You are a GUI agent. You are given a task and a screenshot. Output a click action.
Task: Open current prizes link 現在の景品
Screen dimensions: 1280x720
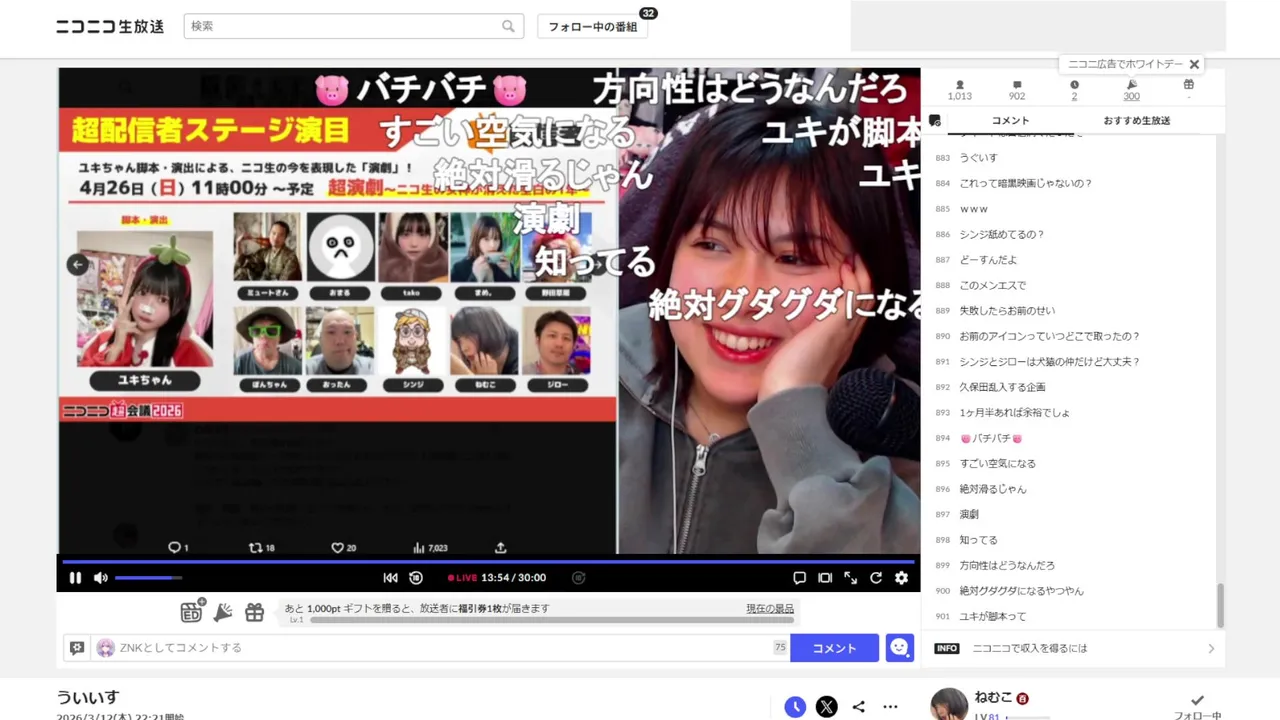tap(770, 608)
